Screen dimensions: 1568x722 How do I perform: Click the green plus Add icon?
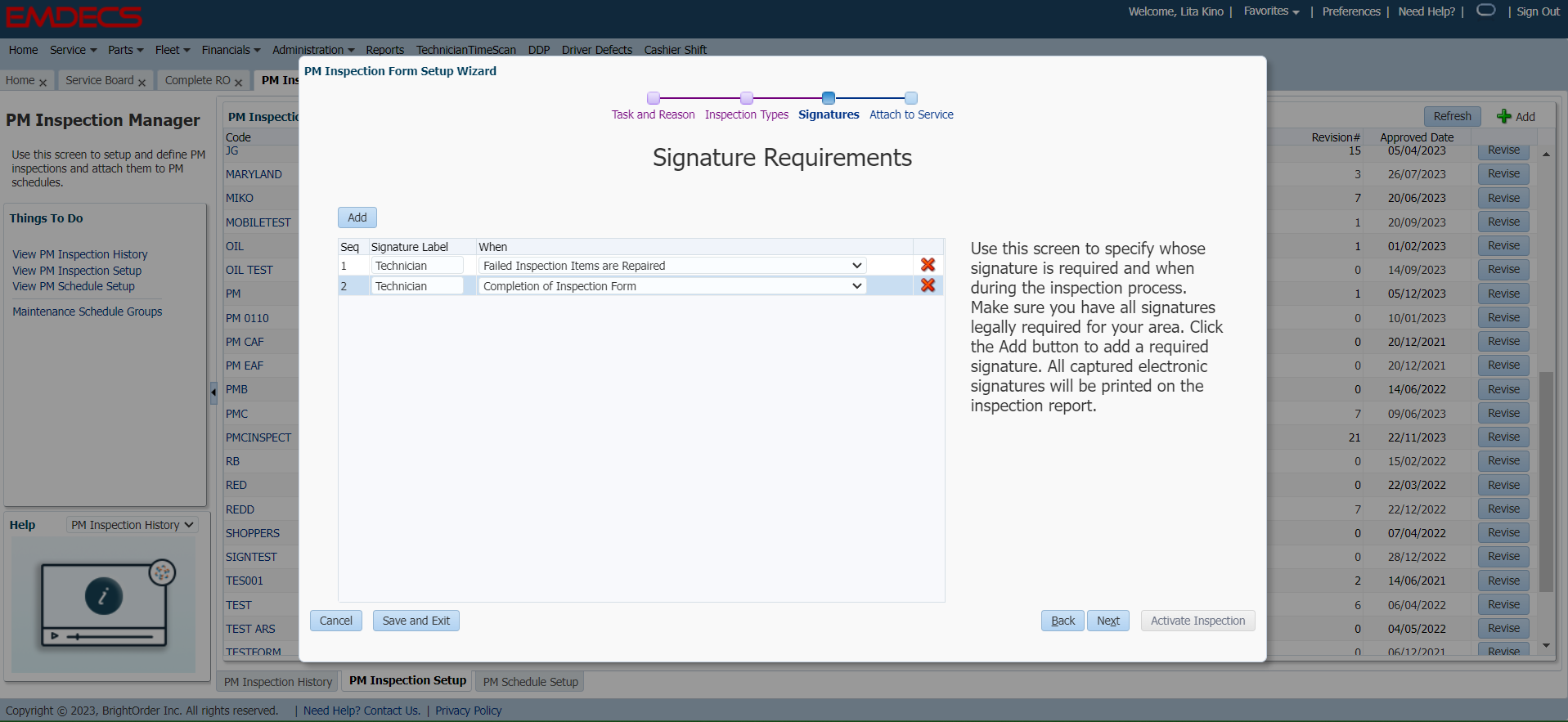(1503, 116)
